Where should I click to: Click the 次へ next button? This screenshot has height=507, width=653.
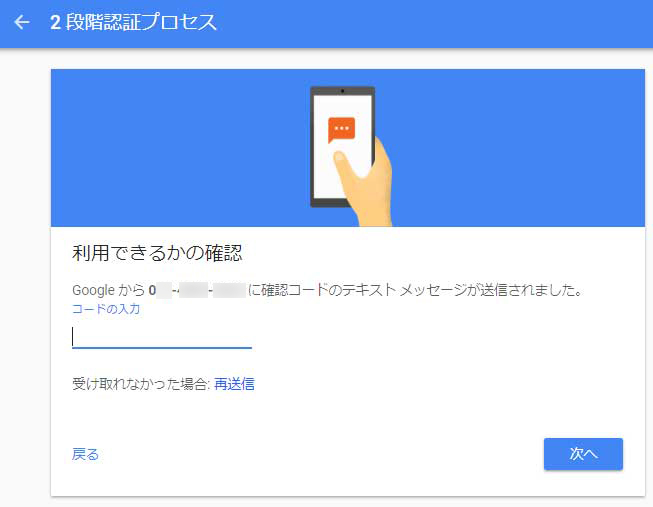[583, 454]
